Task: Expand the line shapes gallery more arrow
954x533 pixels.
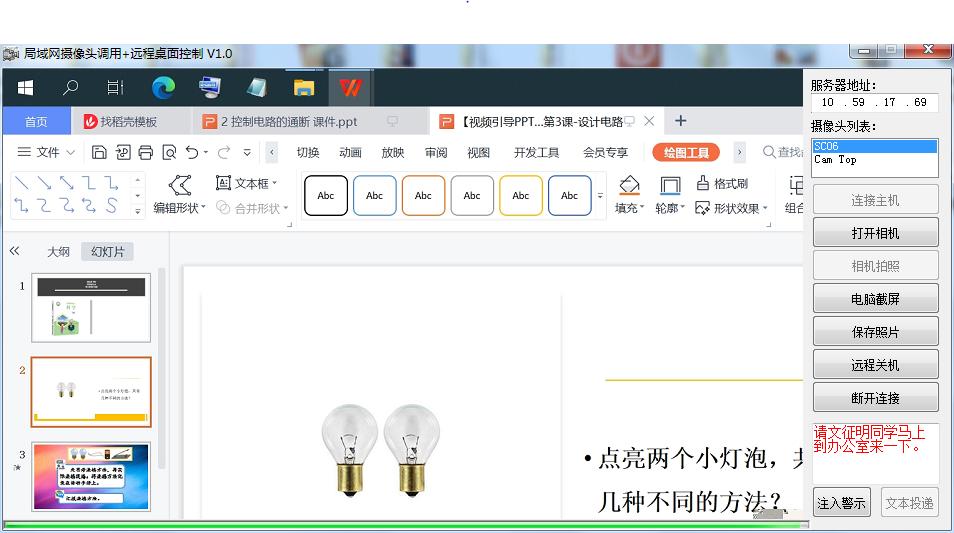Action: coord(138,211)
